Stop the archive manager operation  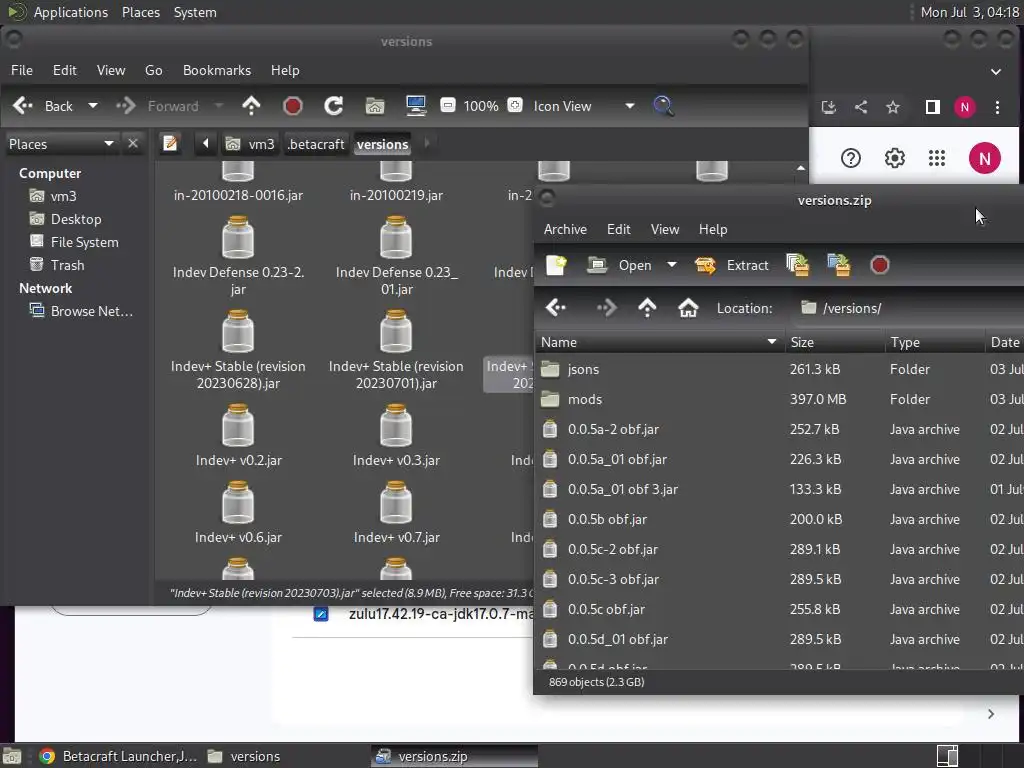coord(880,265)
